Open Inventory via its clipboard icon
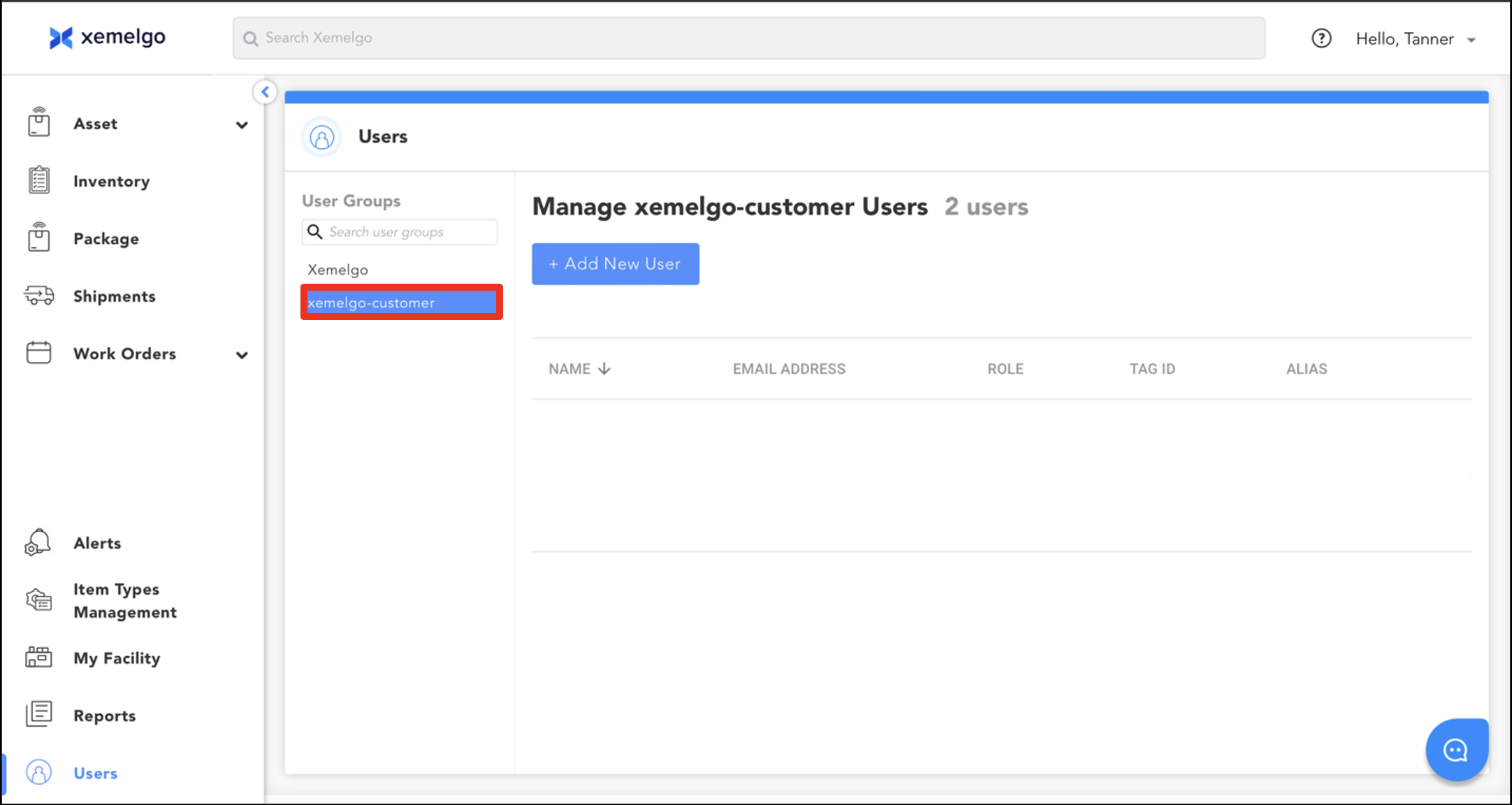 [x=39, y=180]
